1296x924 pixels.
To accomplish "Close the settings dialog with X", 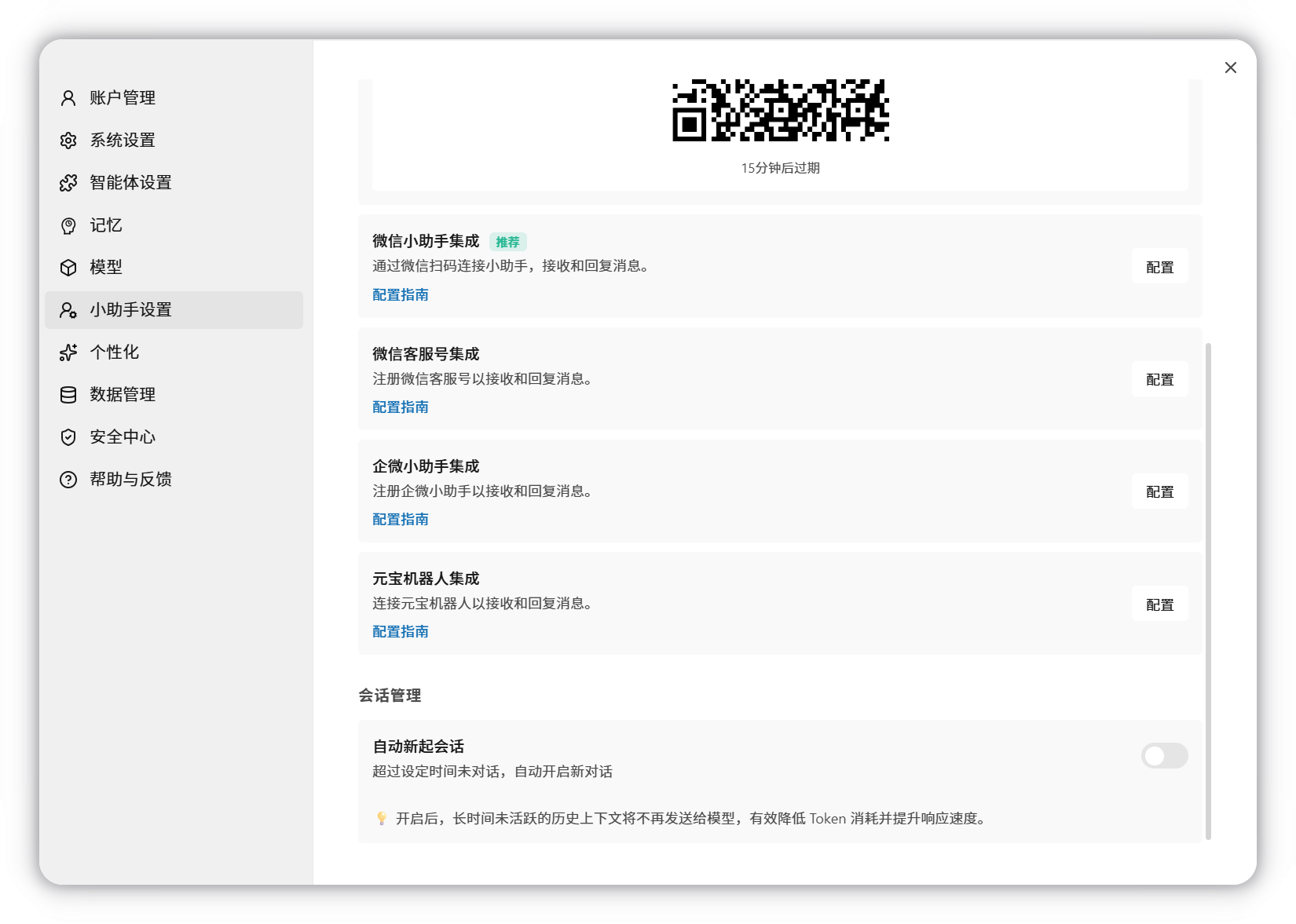I will click(x=1231, y=68).
